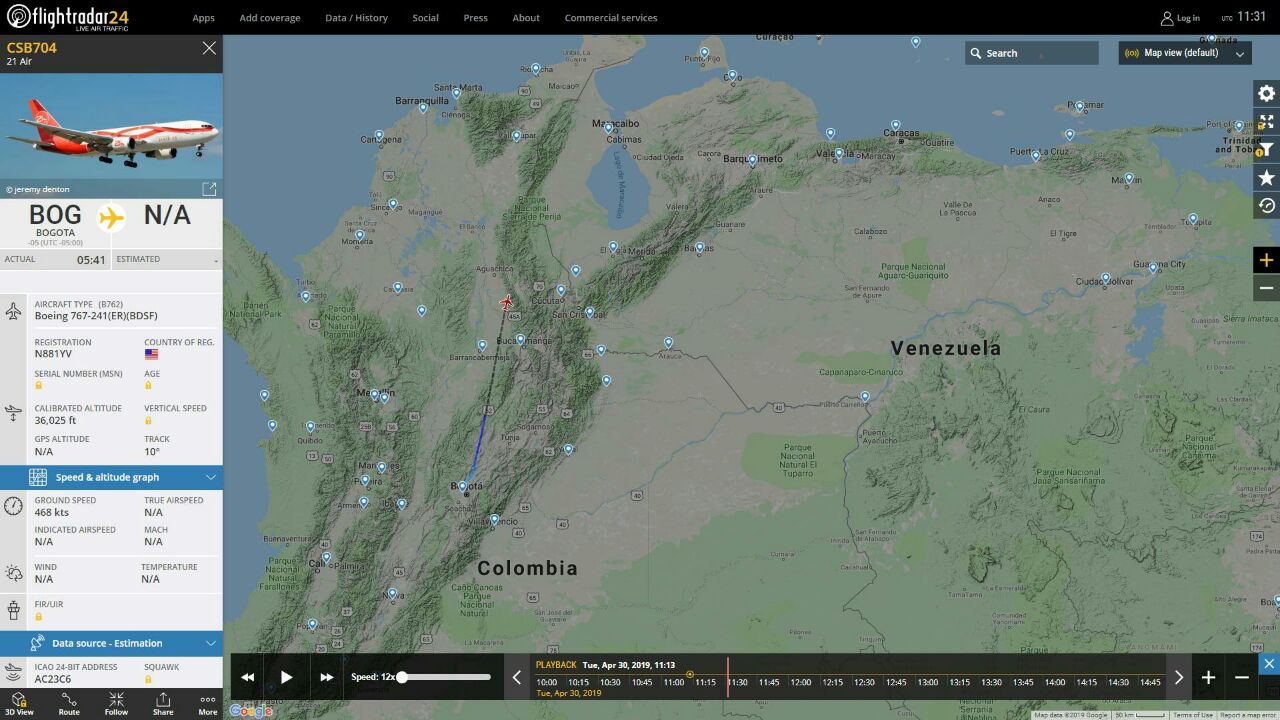The height and width of the screenshot is (720, 1280).
Task: Click the Boeing 767-241(ER)(BDSF) aircraft type
Action: pos(96,316)
